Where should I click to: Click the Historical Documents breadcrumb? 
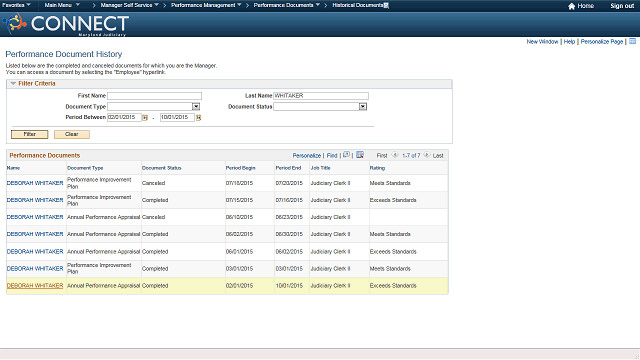point(358,5)
